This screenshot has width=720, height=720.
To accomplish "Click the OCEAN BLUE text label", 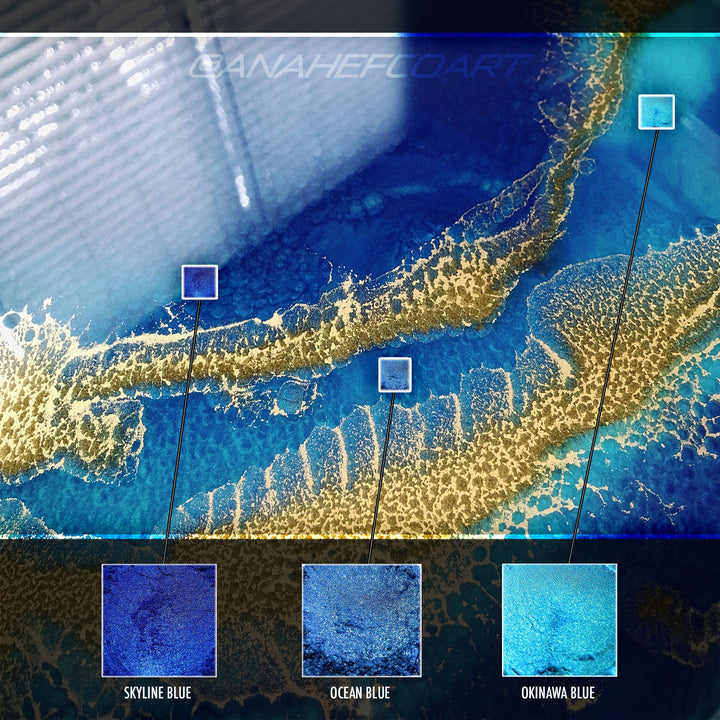I will point(360,692).
